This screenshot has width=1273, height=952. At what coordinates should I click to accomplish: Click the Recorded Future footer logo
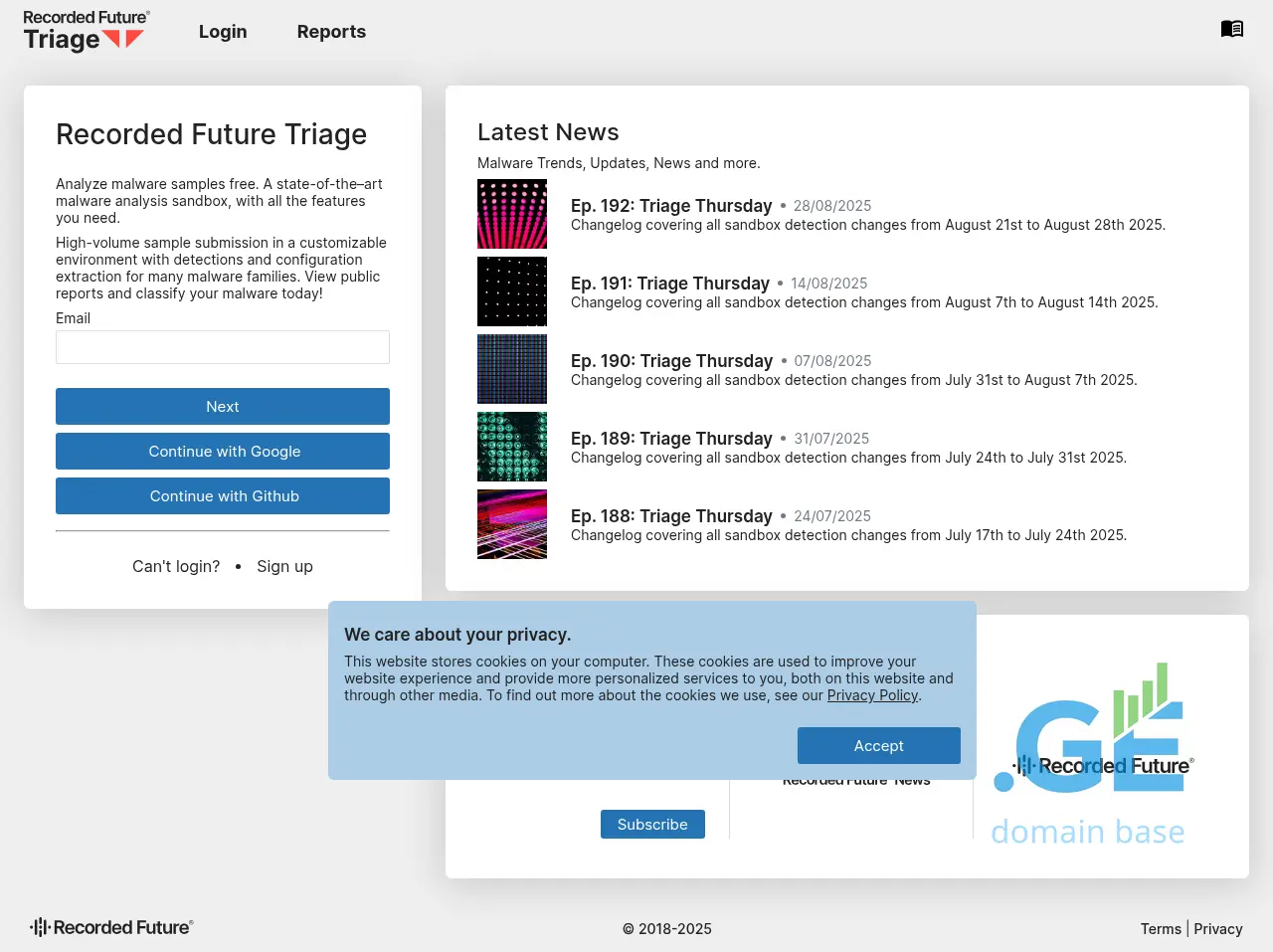(x=111, y=927)
